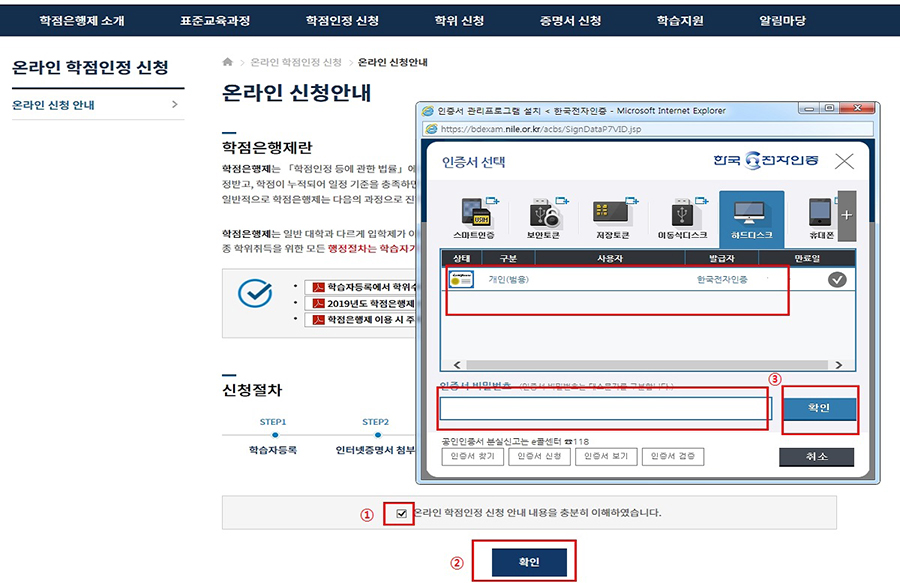Viewport: 900px width, 583px height.
Task: Click the plus button for more storage media
Action: tap(847, 216)
